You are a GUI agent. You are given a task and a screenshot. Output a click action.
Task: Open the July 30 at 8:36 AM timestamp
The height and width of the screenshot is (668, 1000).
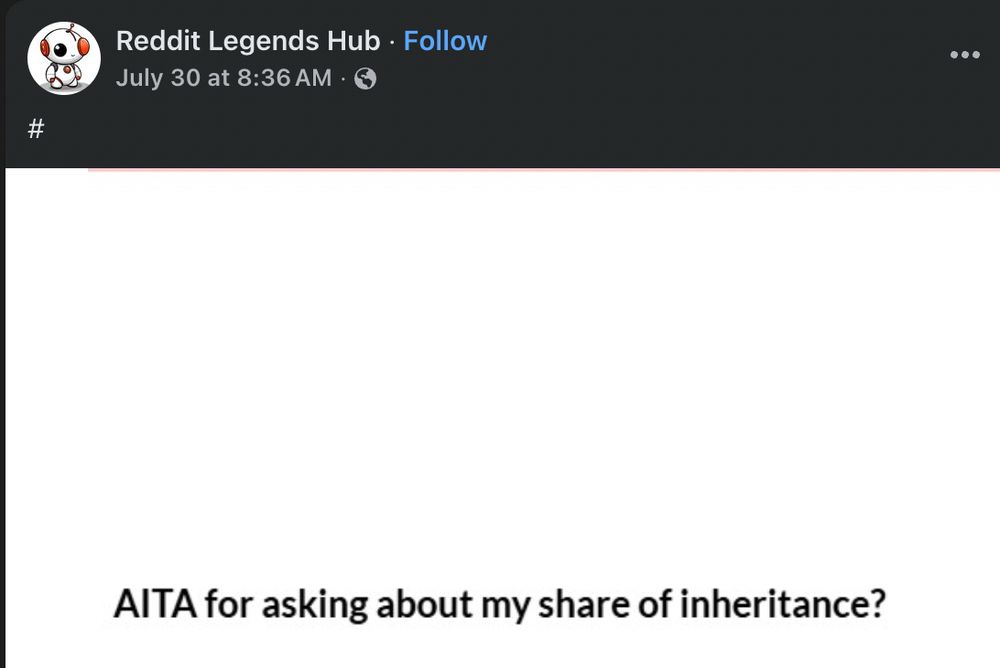point(224,78)
